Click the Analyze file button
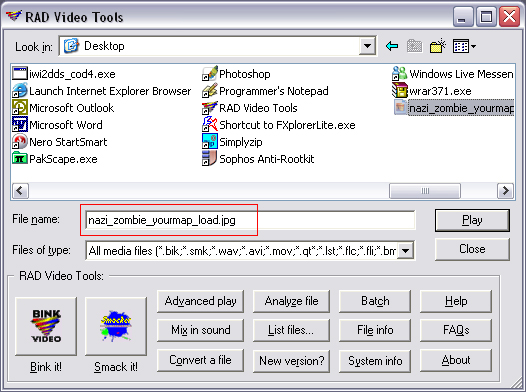 point(292,301)
